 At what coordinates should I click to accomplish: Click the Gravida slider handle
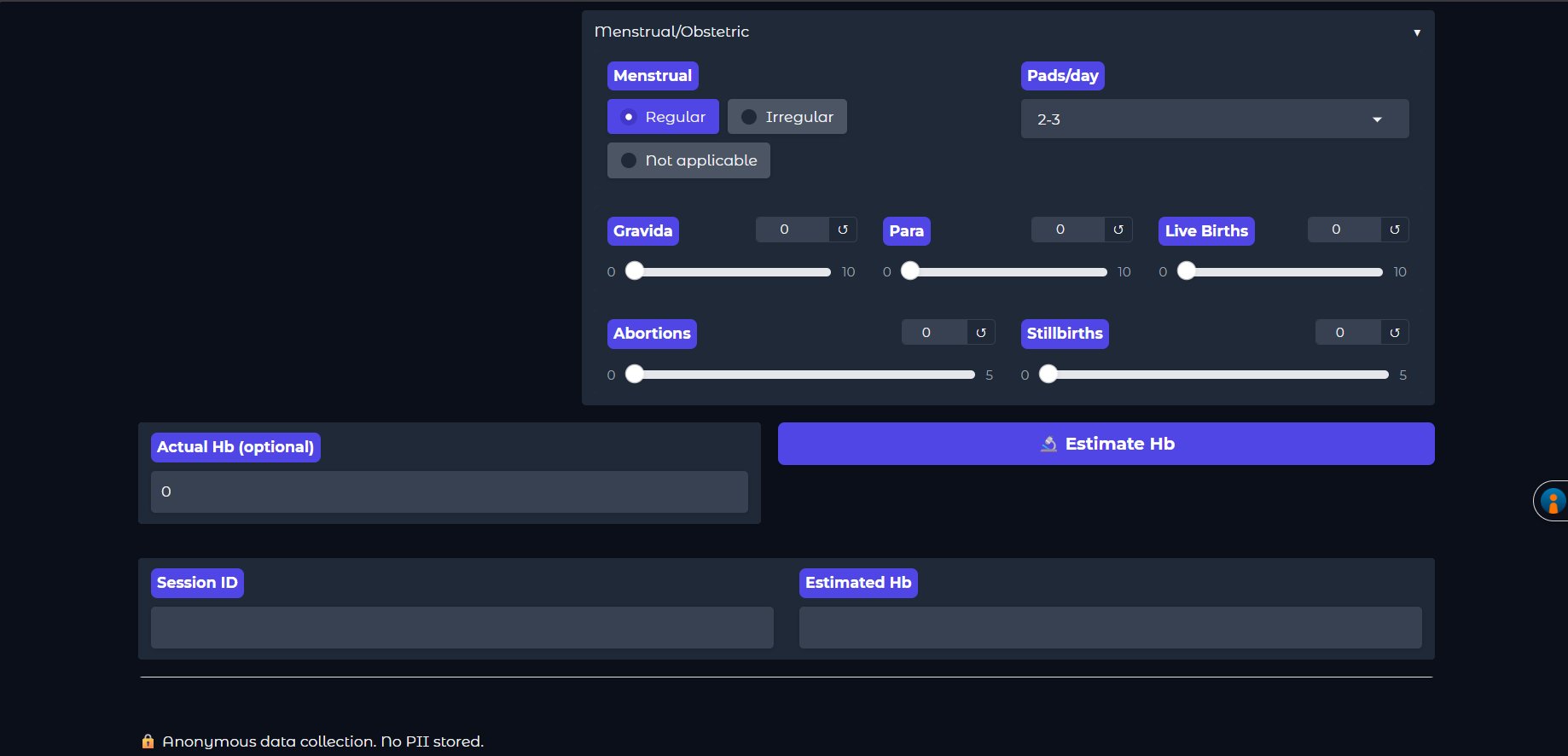tap(635, 271)
